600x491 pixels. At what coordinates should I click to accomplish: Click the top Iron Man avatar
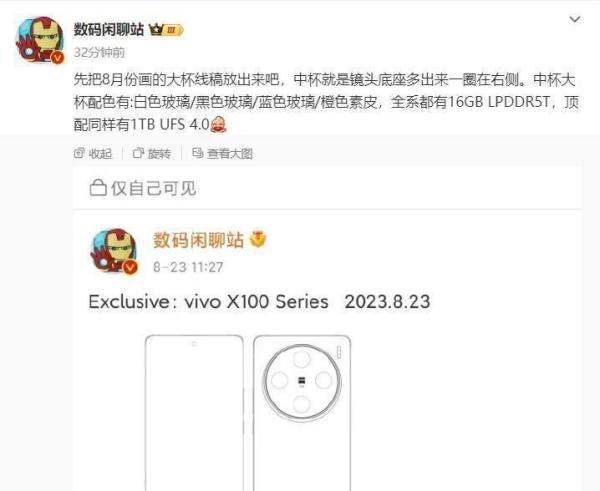tap(39, 40)
